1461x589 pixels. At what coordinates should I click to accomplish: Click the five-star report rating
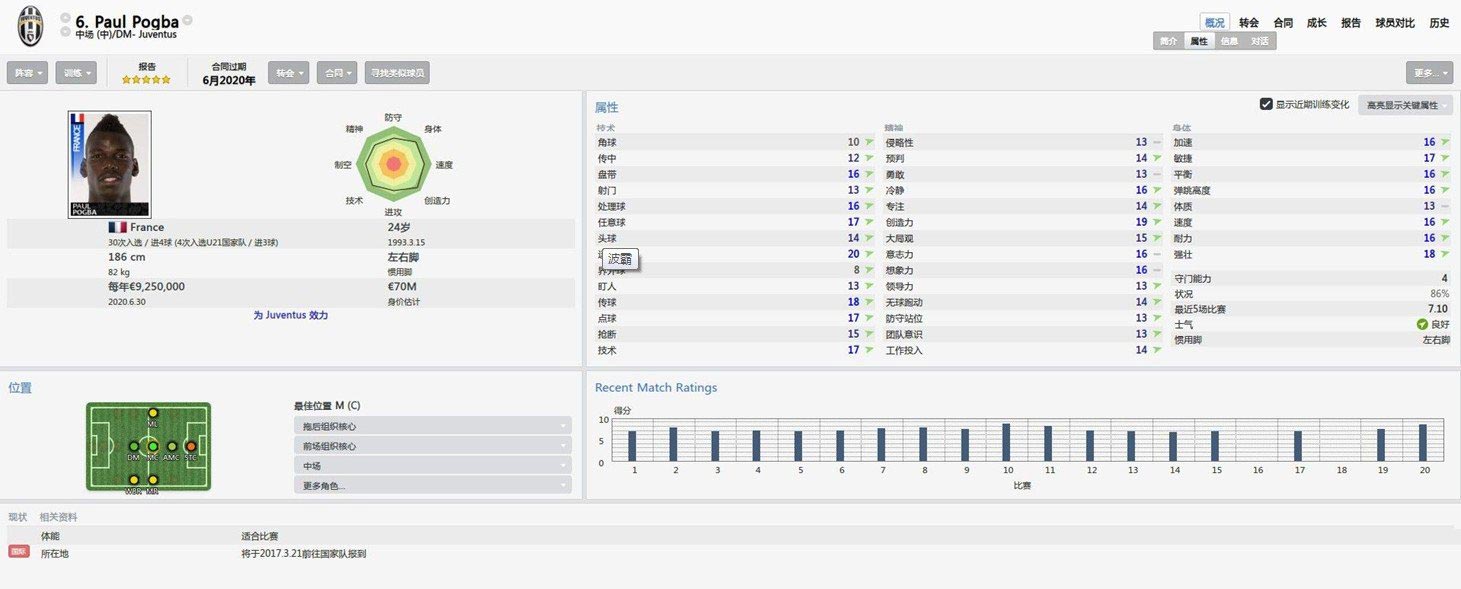147,79
